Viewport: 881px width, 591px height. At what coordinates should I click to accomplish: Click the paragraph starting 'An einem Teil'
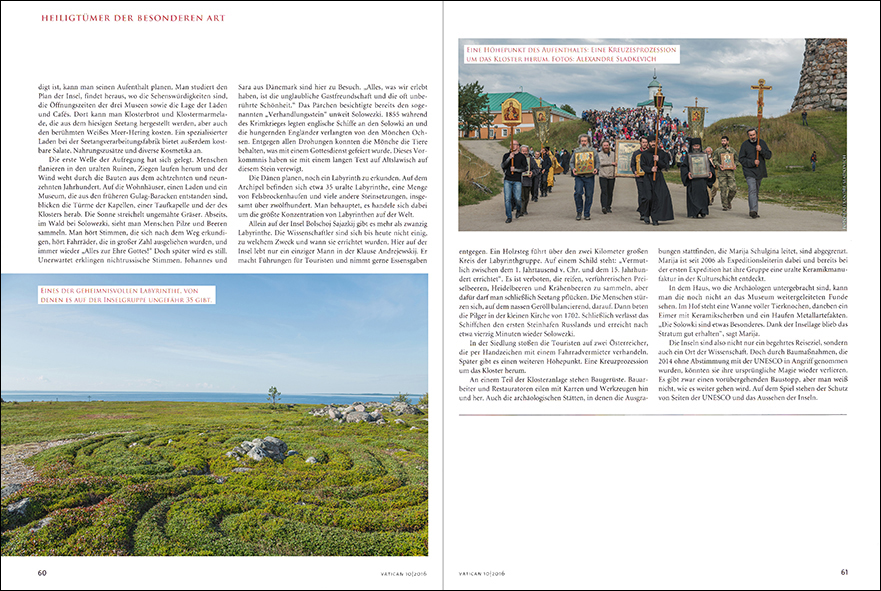click(553, 388)
